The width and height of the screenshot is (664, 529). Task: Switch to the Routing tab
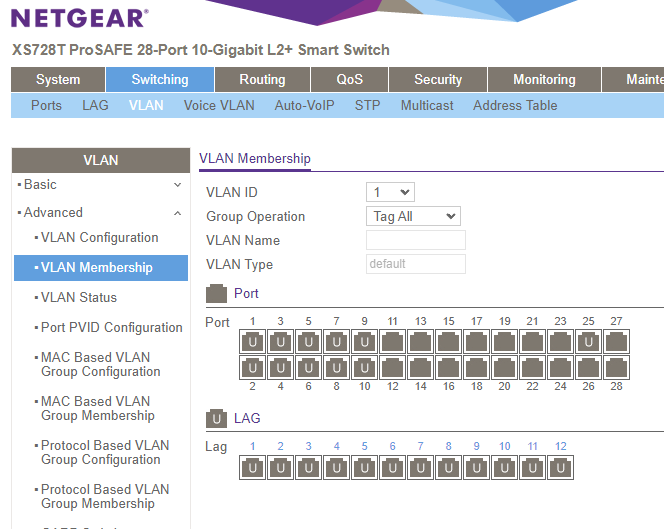[262, 80]
